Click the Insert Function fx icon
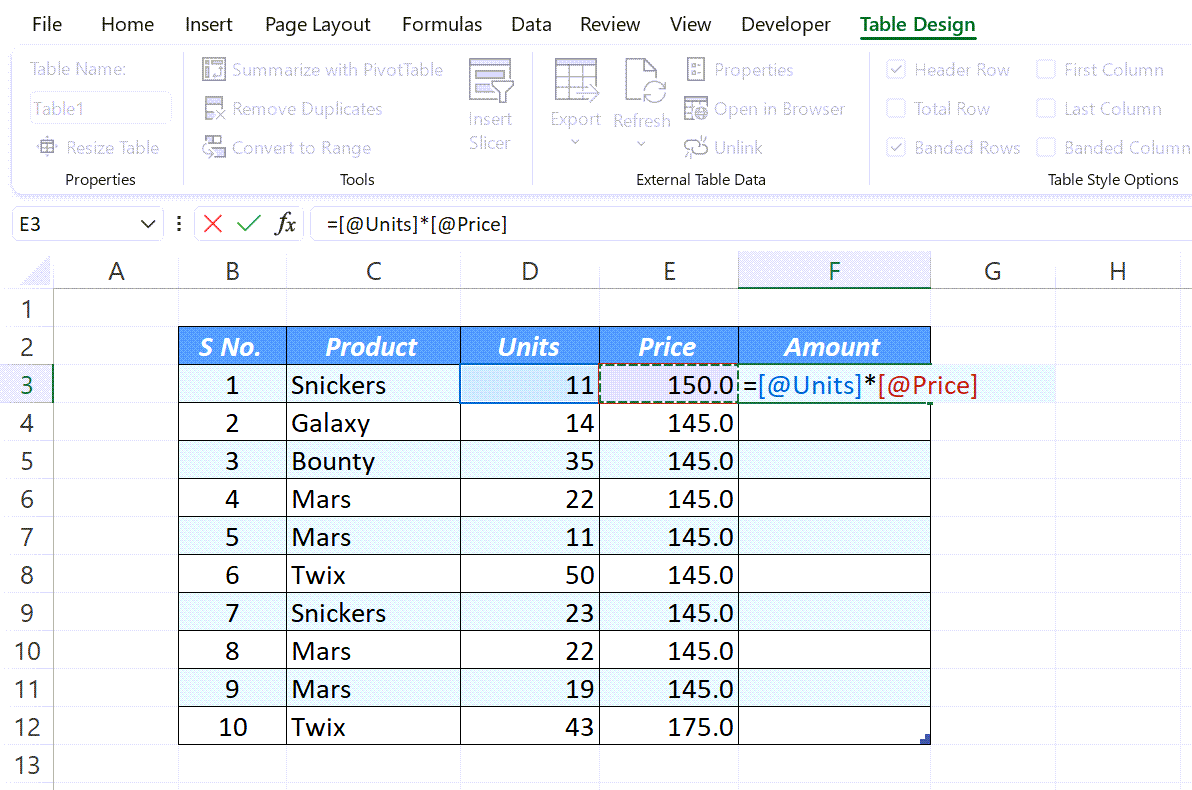 click(285, 223)
